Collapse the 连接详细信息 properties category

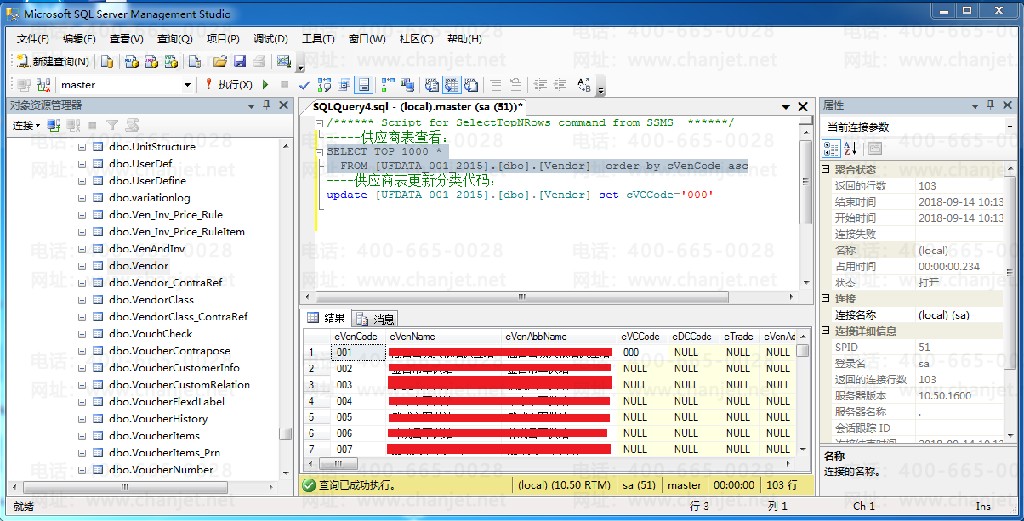coord(826,331)
